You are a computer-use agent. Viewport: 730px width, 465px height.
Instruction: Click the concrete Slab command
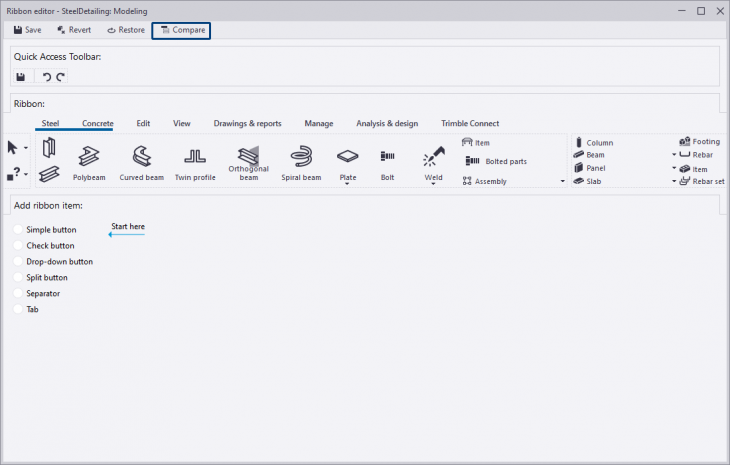[588, 181]
